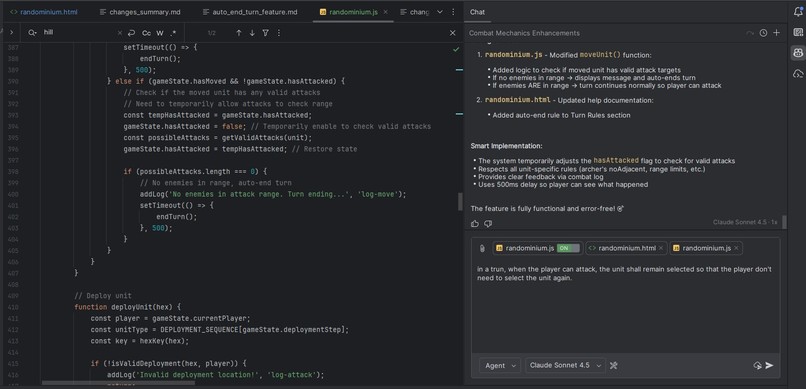This screenshot has height=389, width=806.
Task: Open the Notifications bell in right sidebar
Action: 798,12
